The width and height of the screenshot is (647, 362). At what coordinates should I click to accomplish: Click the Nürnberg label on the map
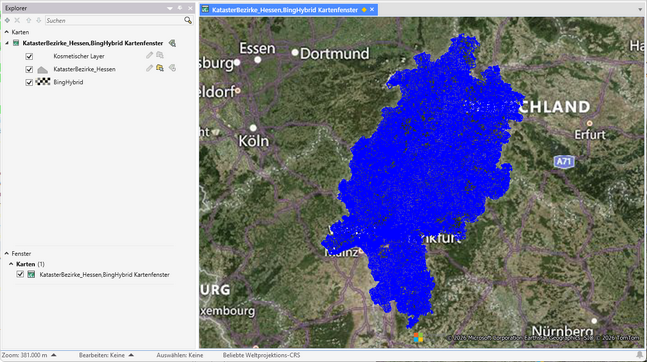(x=562, y=331)
